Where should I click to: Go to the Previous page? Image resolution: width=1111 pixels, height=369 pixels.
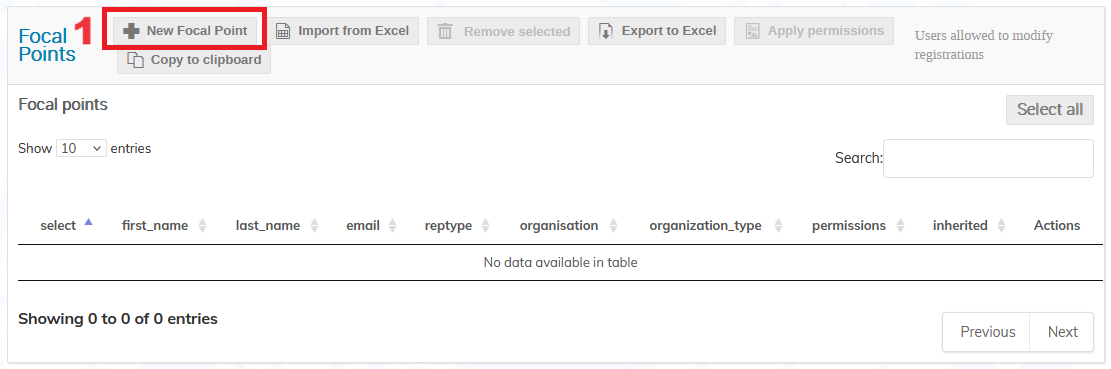(x=987, y=332)
